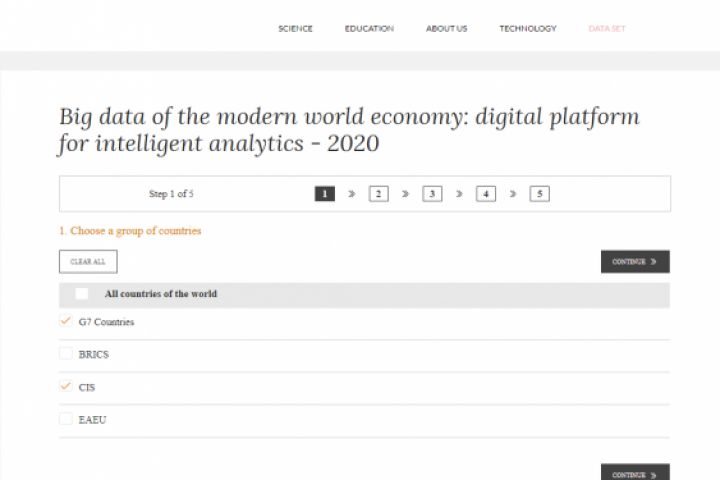This screenshot has width=720, height=480.
Task: Tick the EAEU checkbox
Action: (66, 419)
